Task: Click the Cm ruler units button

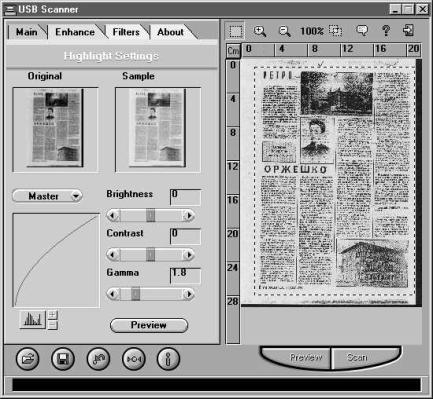Action: (233, 51)
